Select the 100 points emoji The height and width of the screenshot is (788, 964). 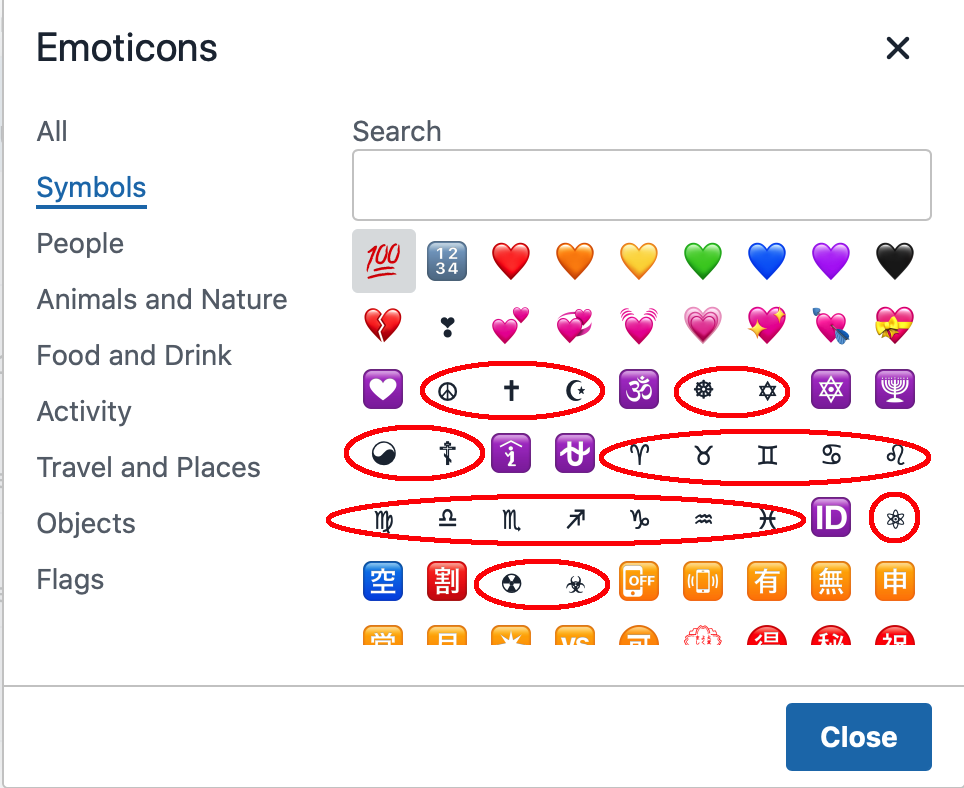383,260
